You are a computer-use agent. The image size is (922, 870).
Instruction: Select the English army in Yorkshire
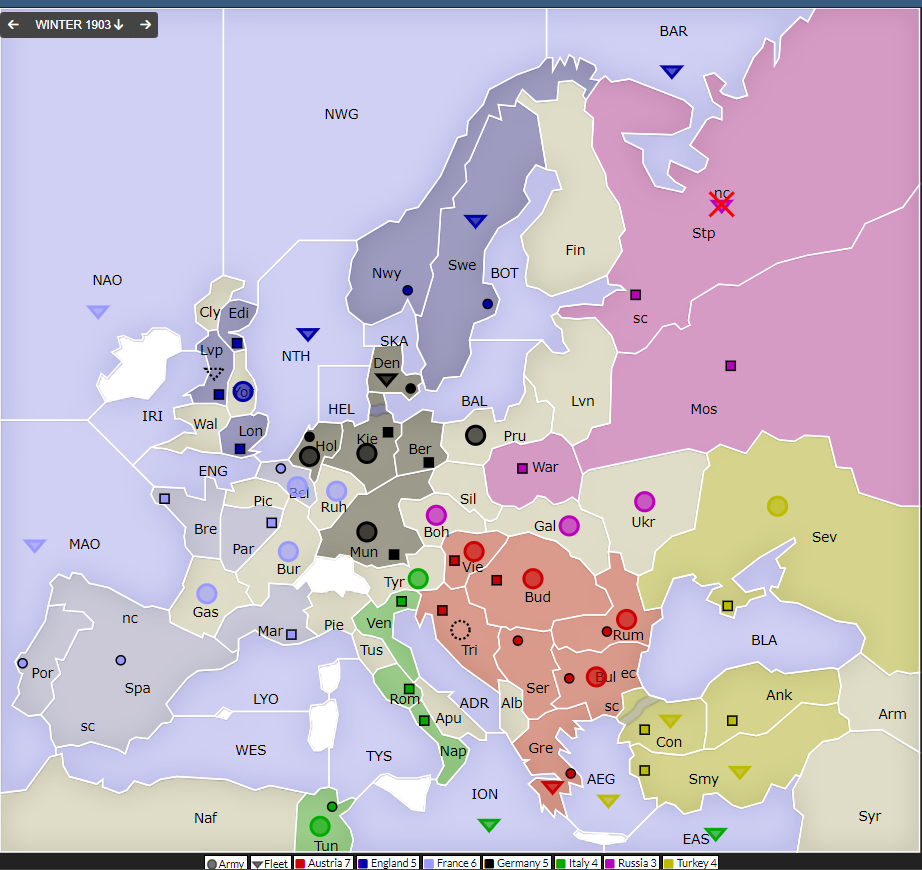click(x=243, y=392)
